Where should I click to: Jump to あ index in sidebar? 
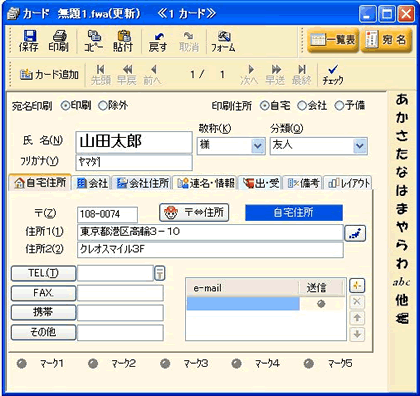tap(402, 99)
